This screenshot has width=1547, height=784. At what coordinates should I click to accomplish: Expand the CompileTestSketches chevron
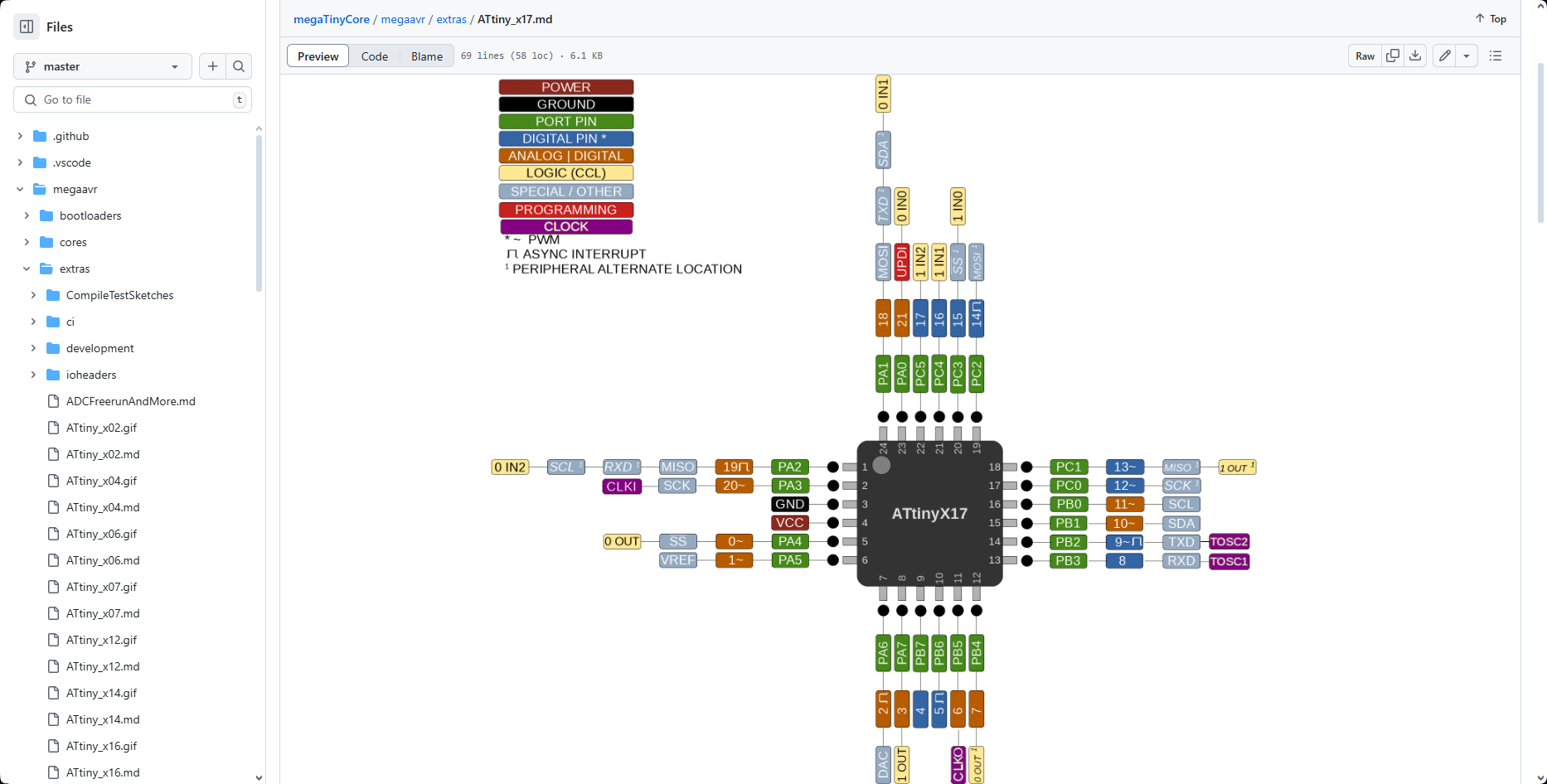point(33,295)
